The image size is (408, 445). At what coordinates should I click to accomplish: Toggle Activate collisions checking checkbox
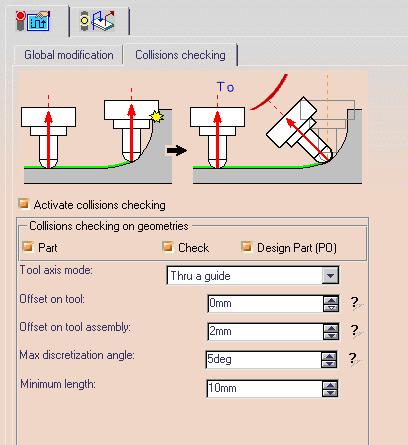click(24, 204)
